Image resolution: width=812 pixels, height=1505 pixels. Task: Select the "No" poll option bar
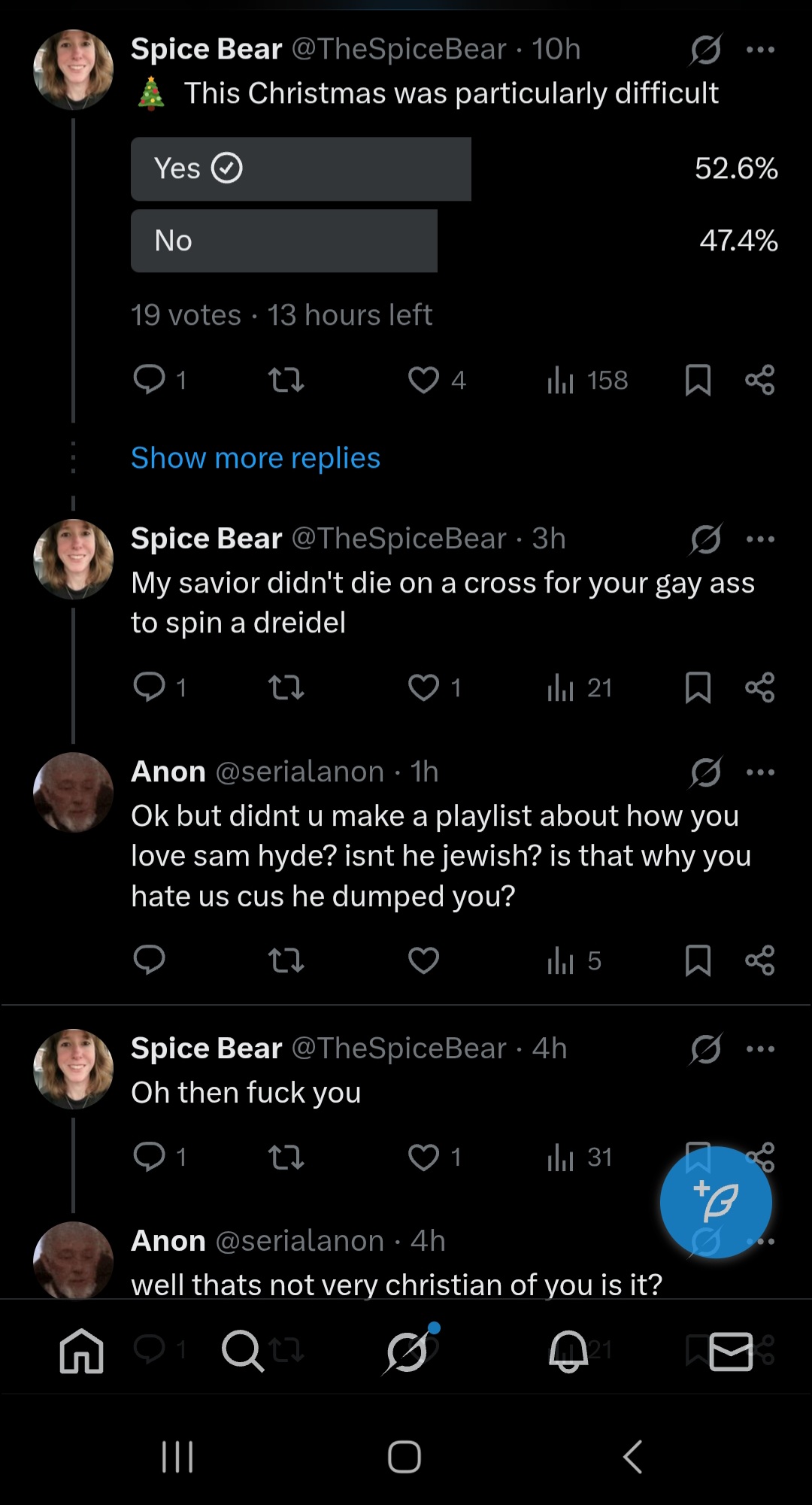click(284, 241)
